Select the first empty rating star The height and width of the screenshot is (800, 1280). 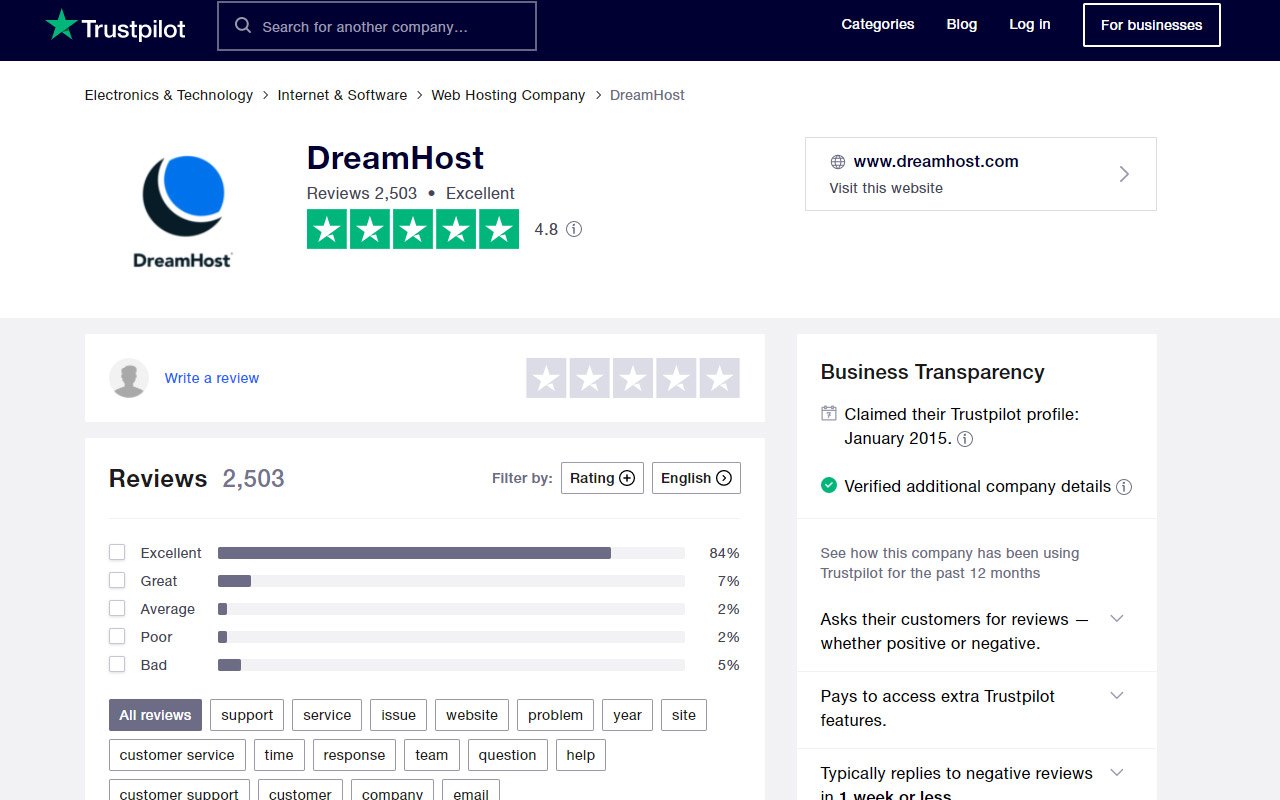pyautogui.click(x=546, y=378)
